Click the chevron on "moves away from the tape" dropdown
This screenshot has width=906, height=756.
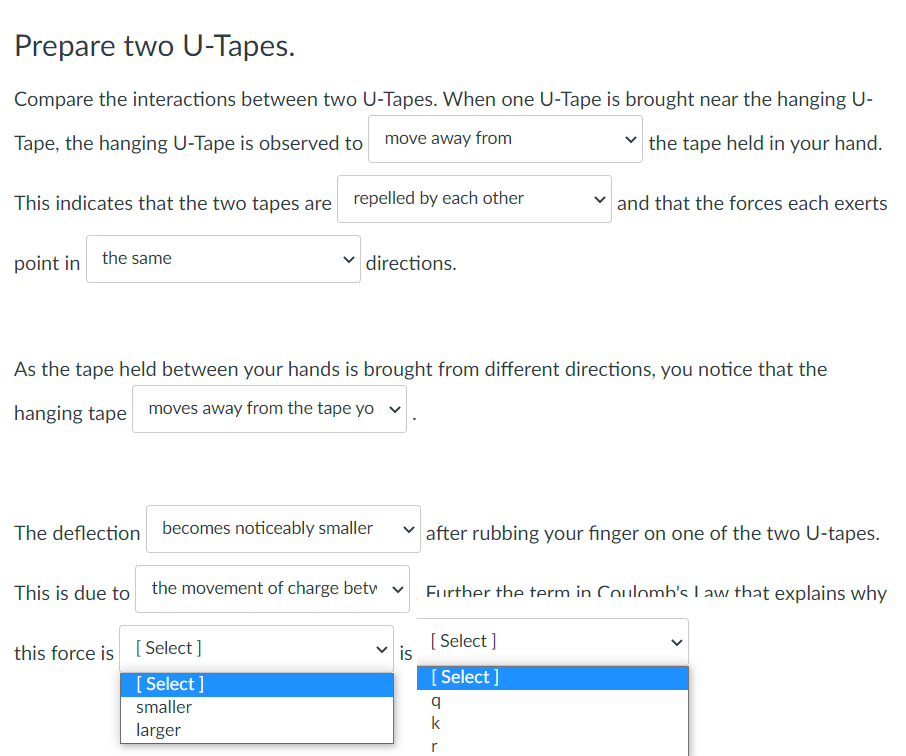pos(393,408)
